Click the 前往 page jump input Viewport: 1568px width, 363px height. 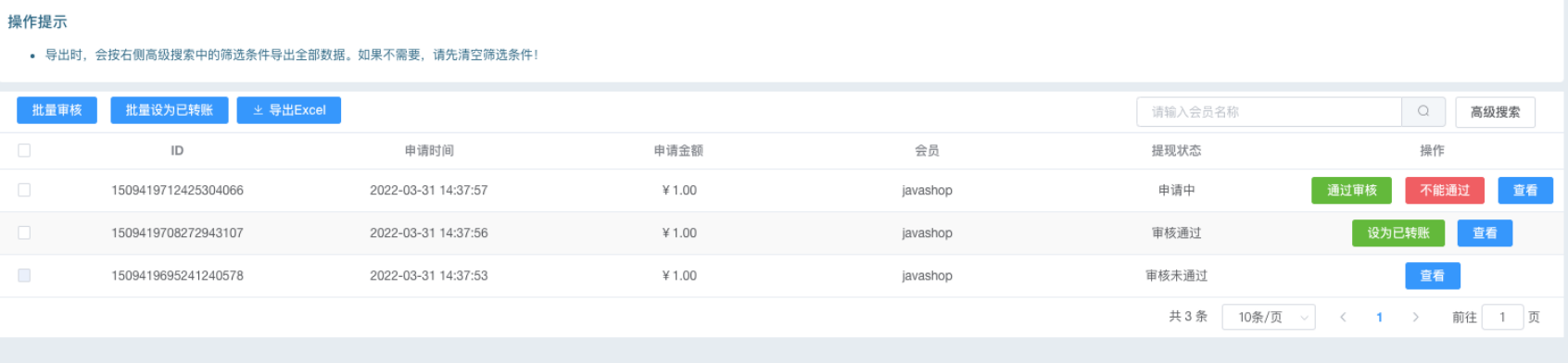click(1502, 317)
